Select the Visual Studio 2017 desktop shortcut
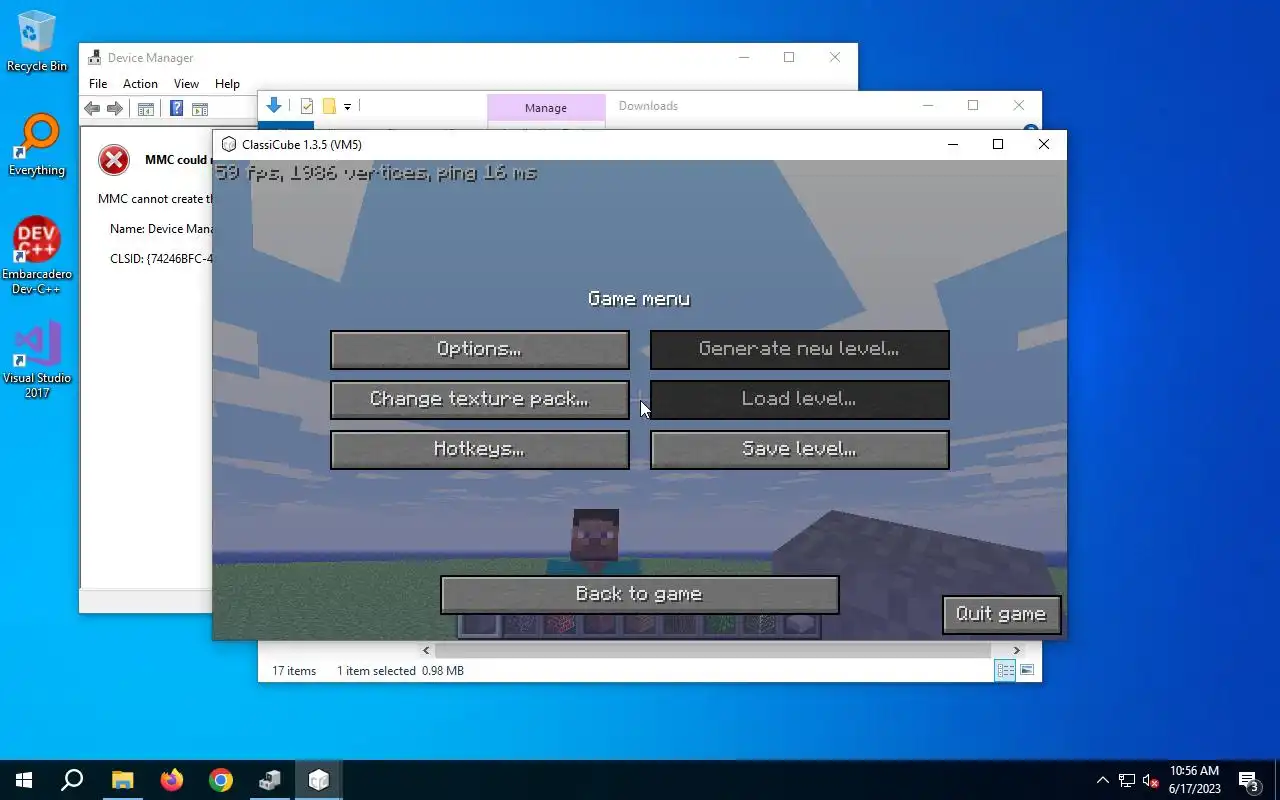Image resolution: width=1280 pixels, height=800 pixels. (x=37, y=360)
